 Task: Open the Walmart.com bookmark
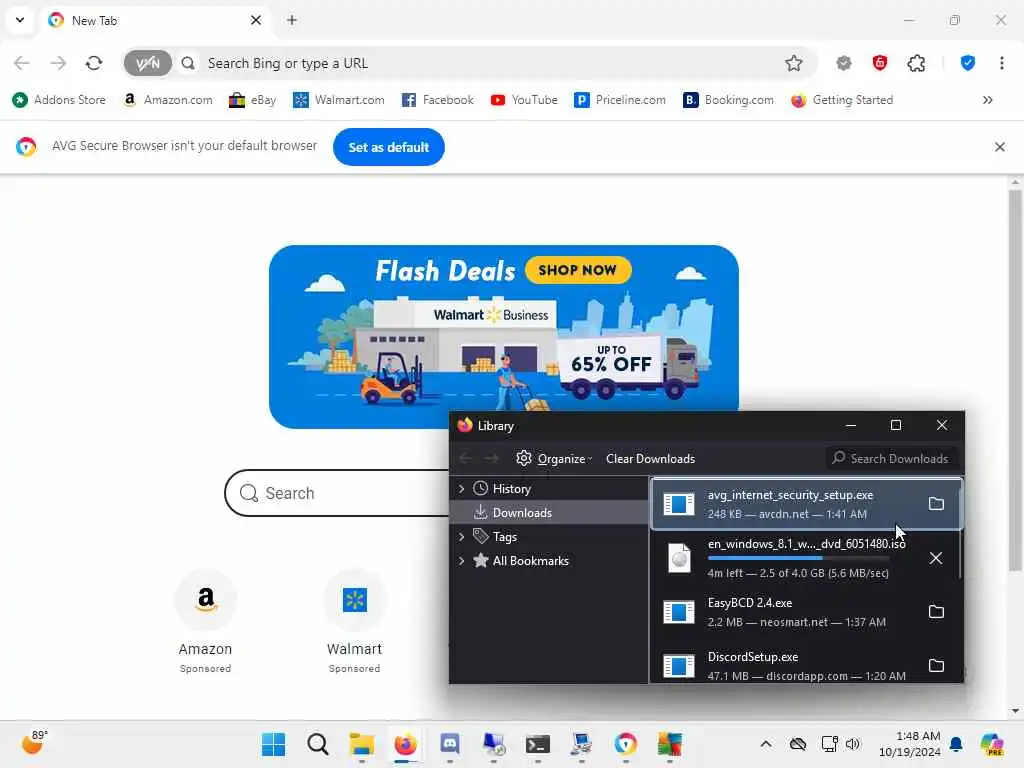[x=339, y=100]
